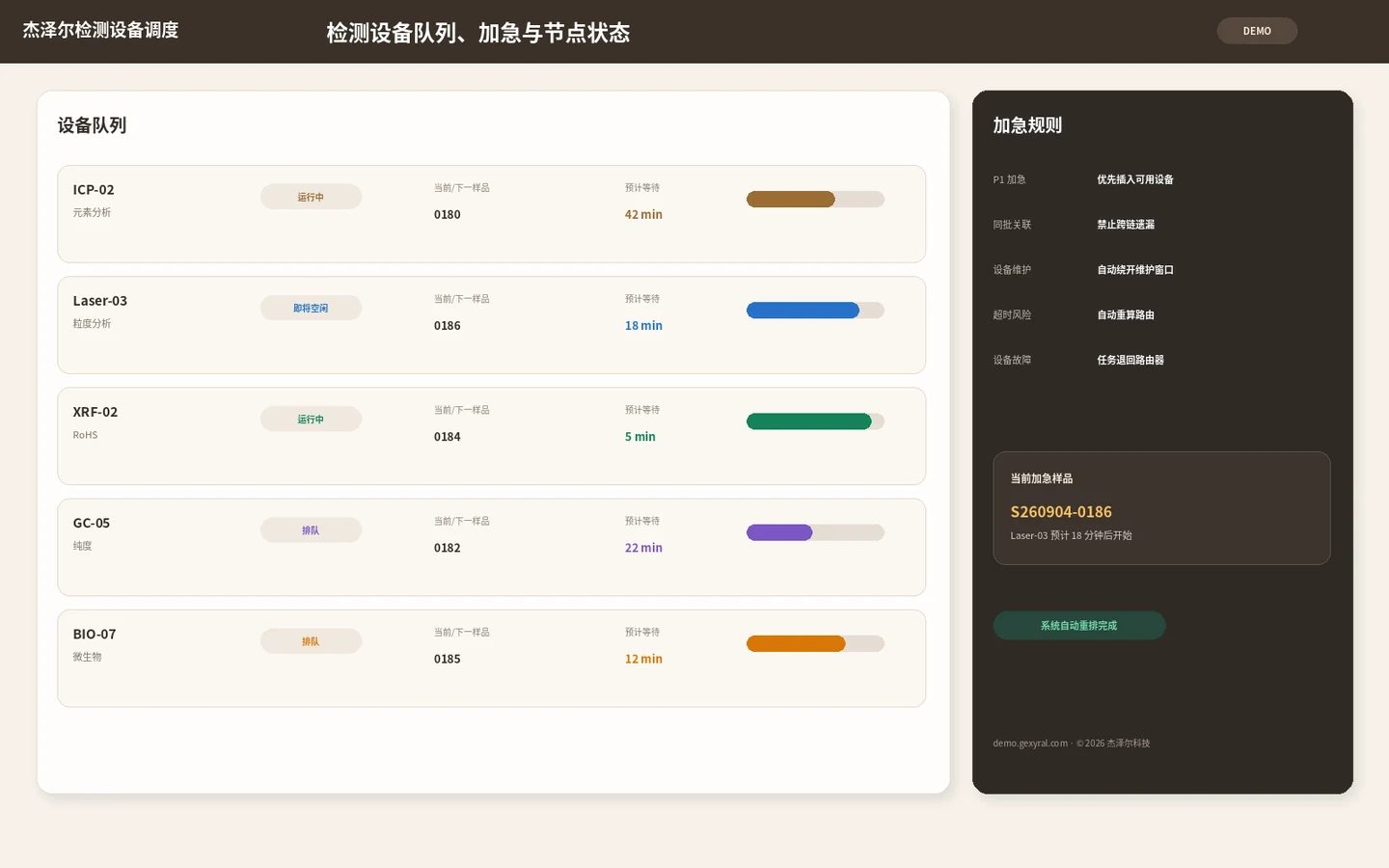Screen dimensions: 1389x868
Task: Select the XRF-02 device name
Action: click(x=95, y=412)
